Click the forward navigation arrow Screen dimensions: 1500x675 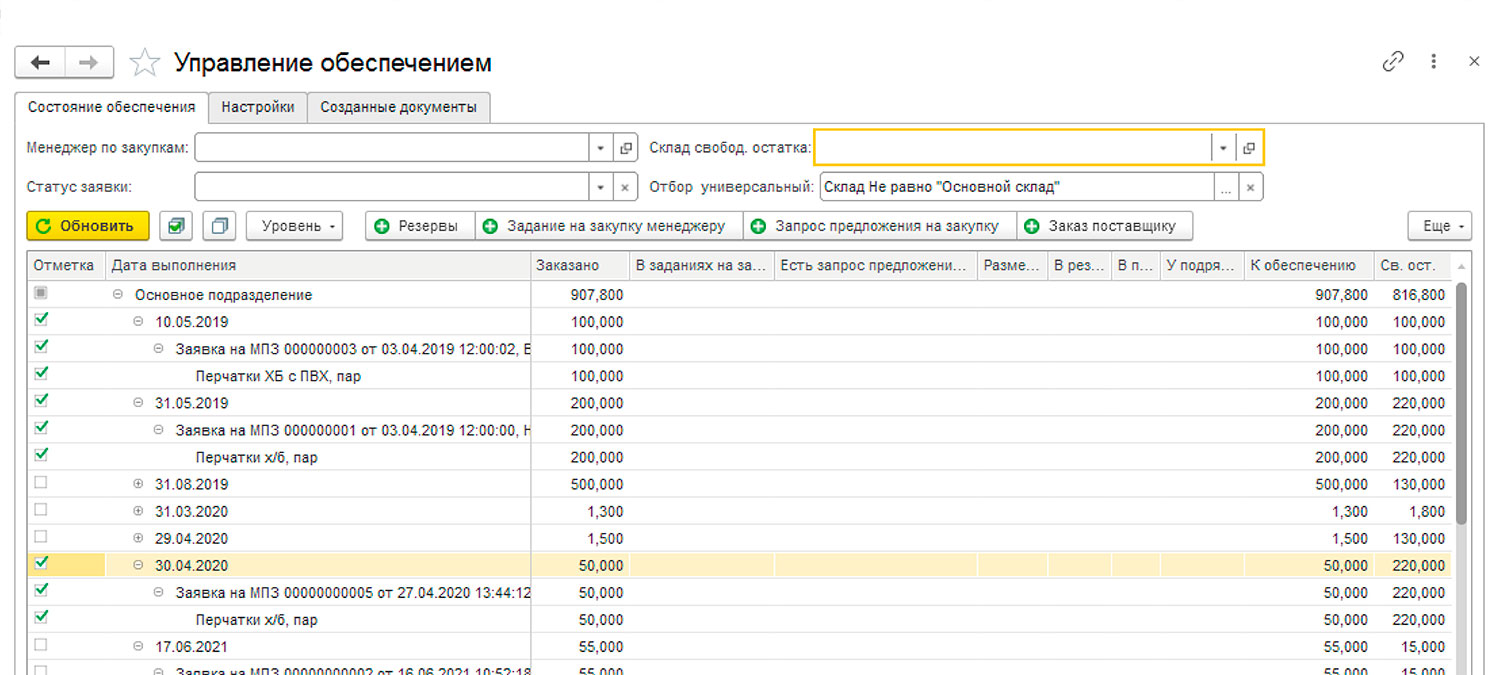89,63
